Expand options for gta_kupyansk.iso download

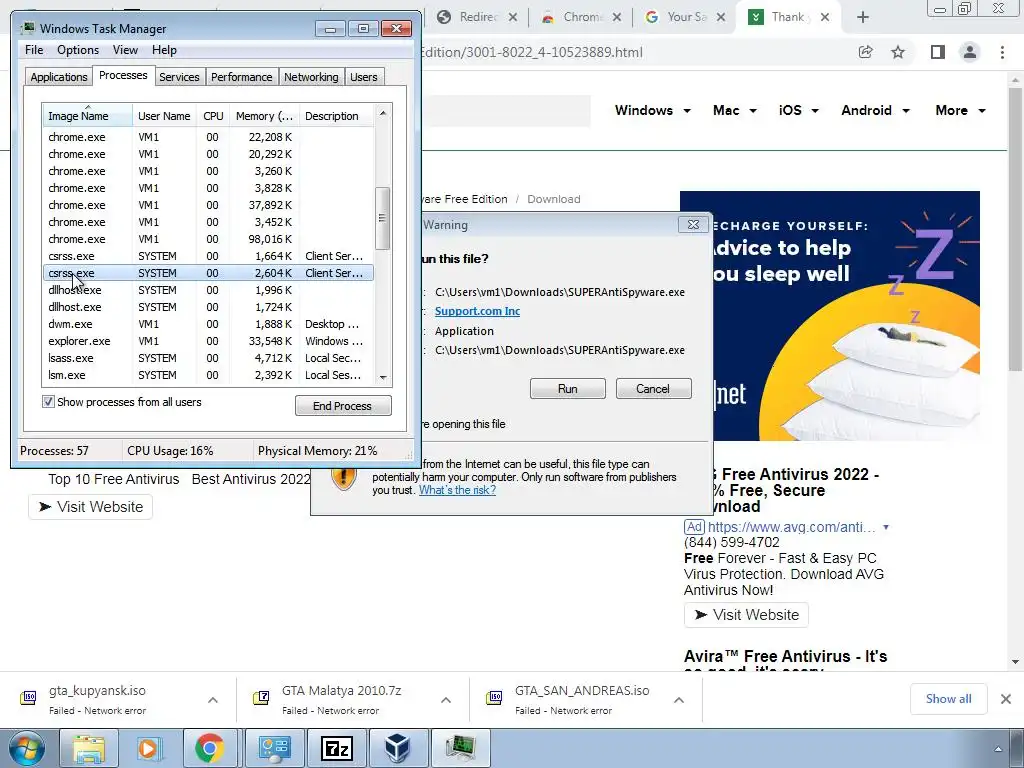coord(213,699)
